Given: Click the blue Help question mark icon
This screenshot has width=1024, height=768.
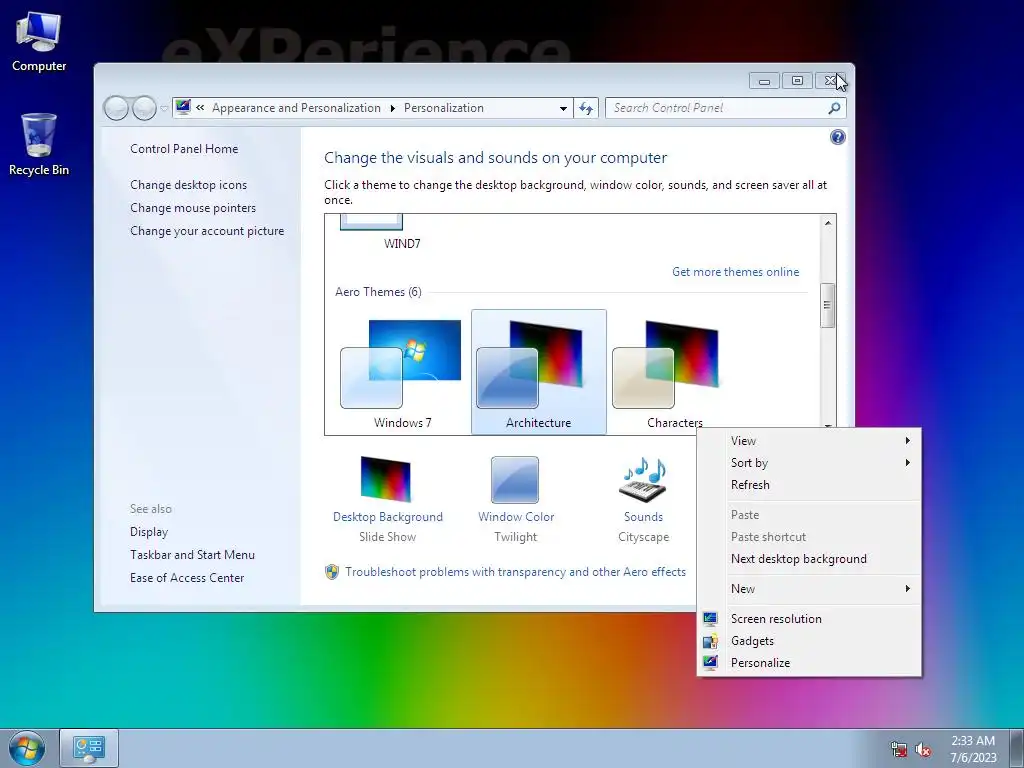Looking at the screenshot, I should 837,137.
